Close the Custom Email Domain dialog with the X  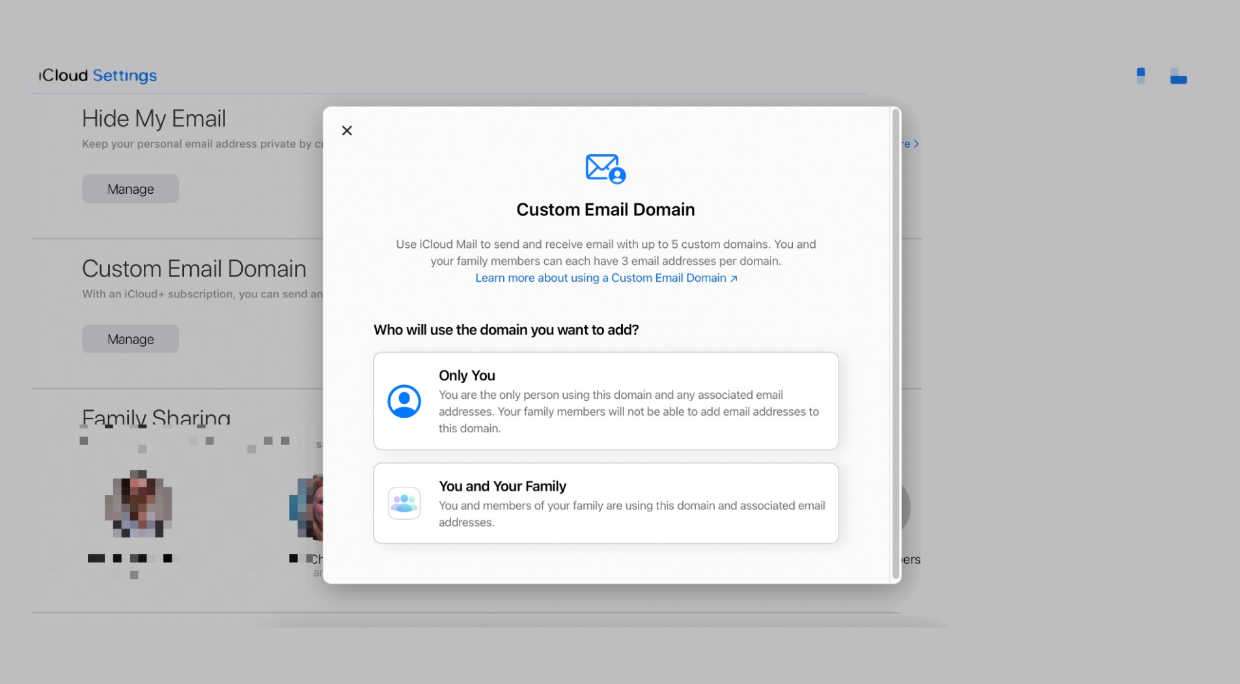point(347,130)
